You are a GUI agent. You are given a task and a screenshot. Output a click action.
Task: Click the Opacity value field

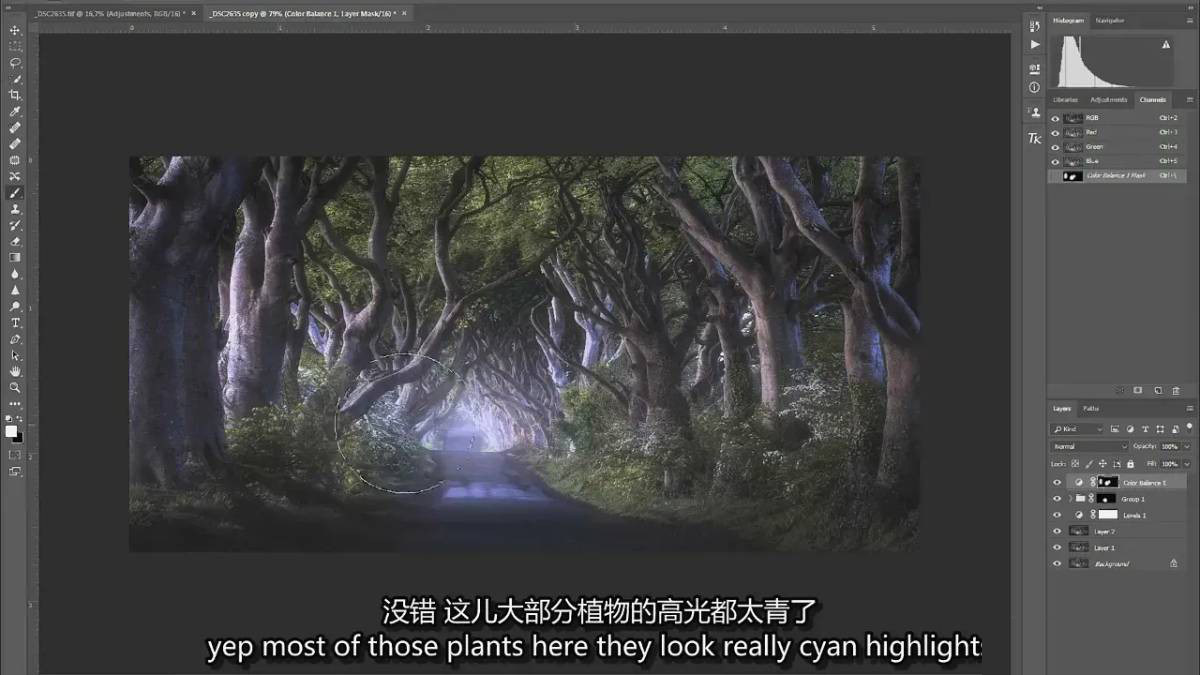[1171, 446]
